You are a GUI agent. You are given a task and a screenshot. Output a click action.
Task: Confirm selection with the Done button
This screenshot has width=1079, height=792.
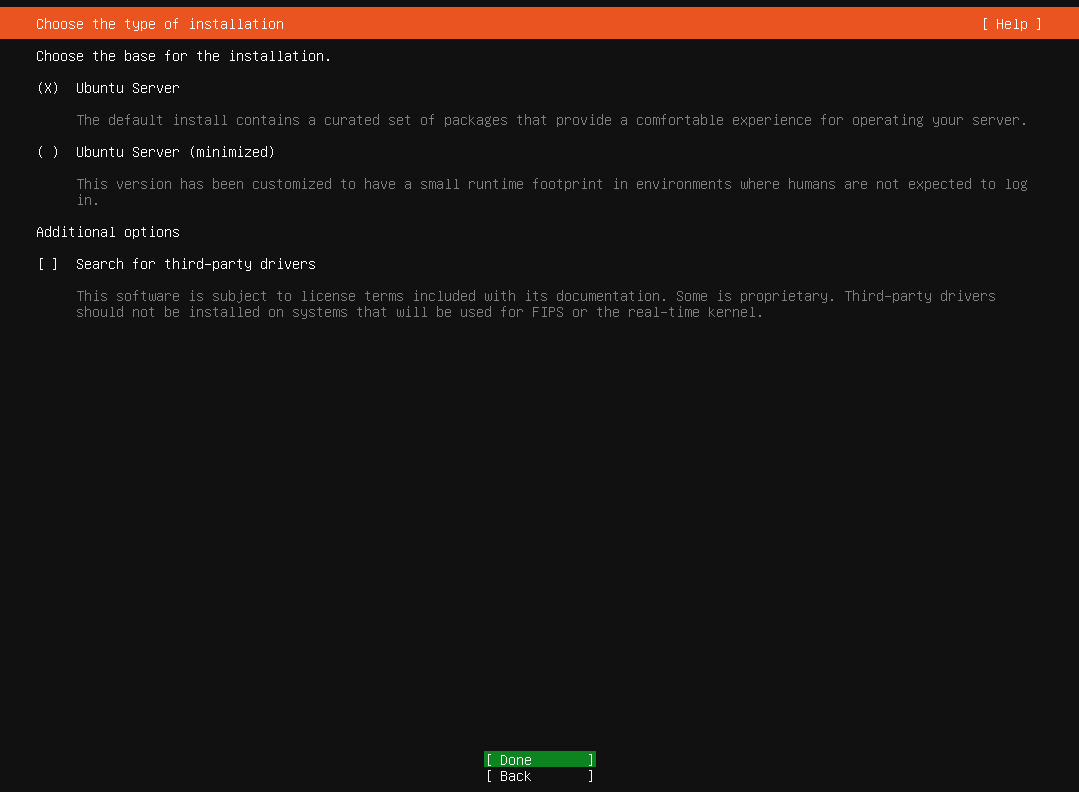[540, 760]
